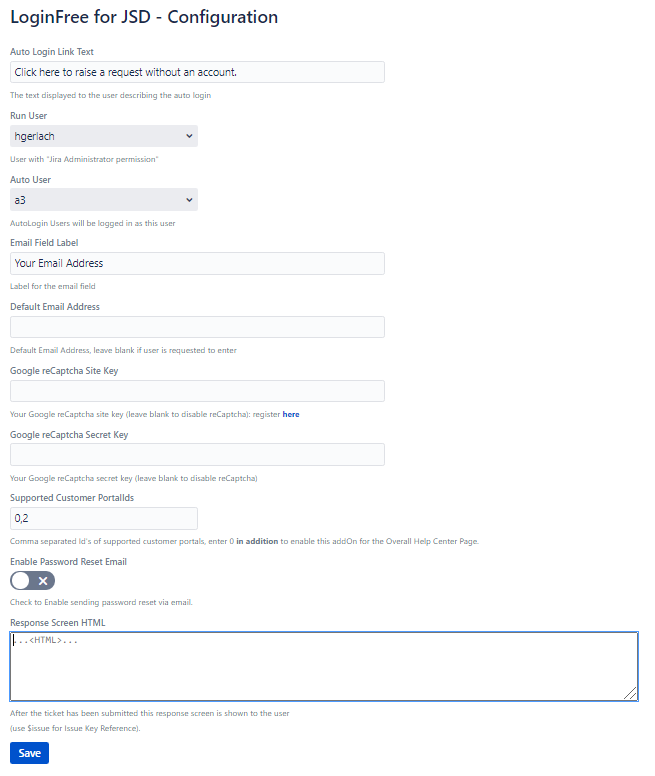Click the "Google reCaptcha Secret Key" label

pyautogui.click(x=69, y=435)
